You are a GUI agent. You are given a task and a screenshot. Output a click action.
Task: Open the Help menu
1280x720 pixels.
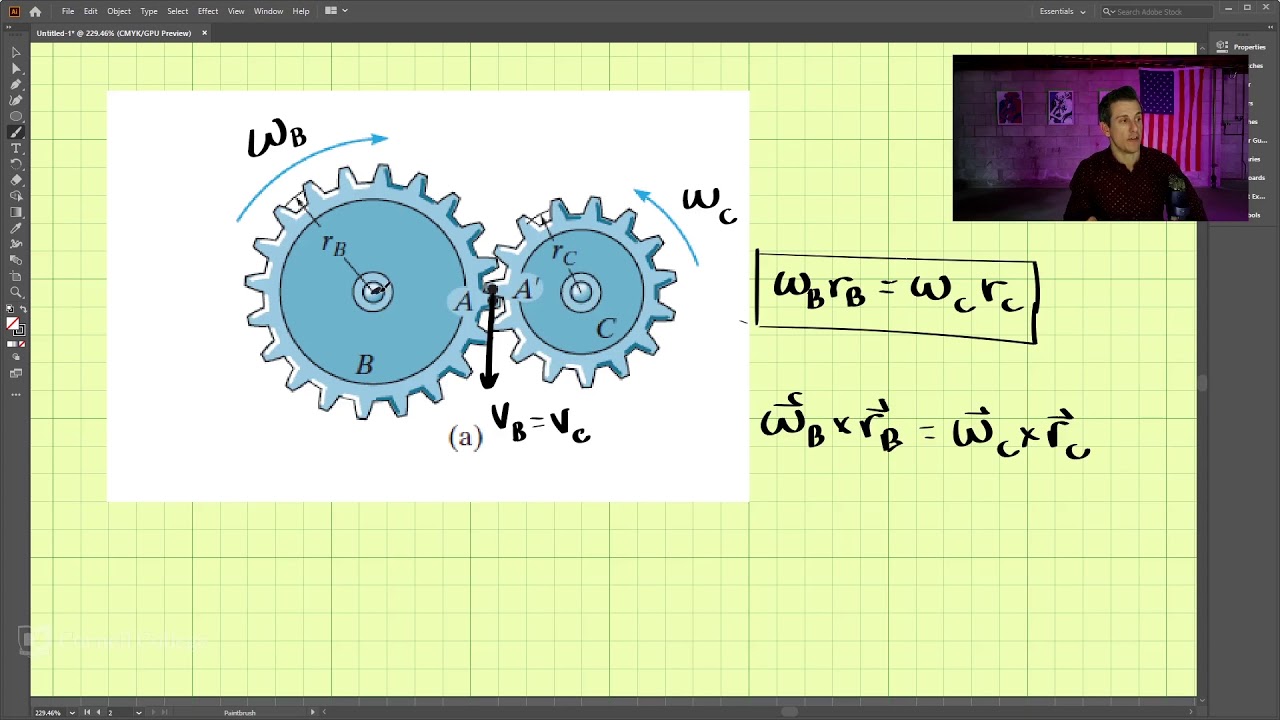point(301,11)
